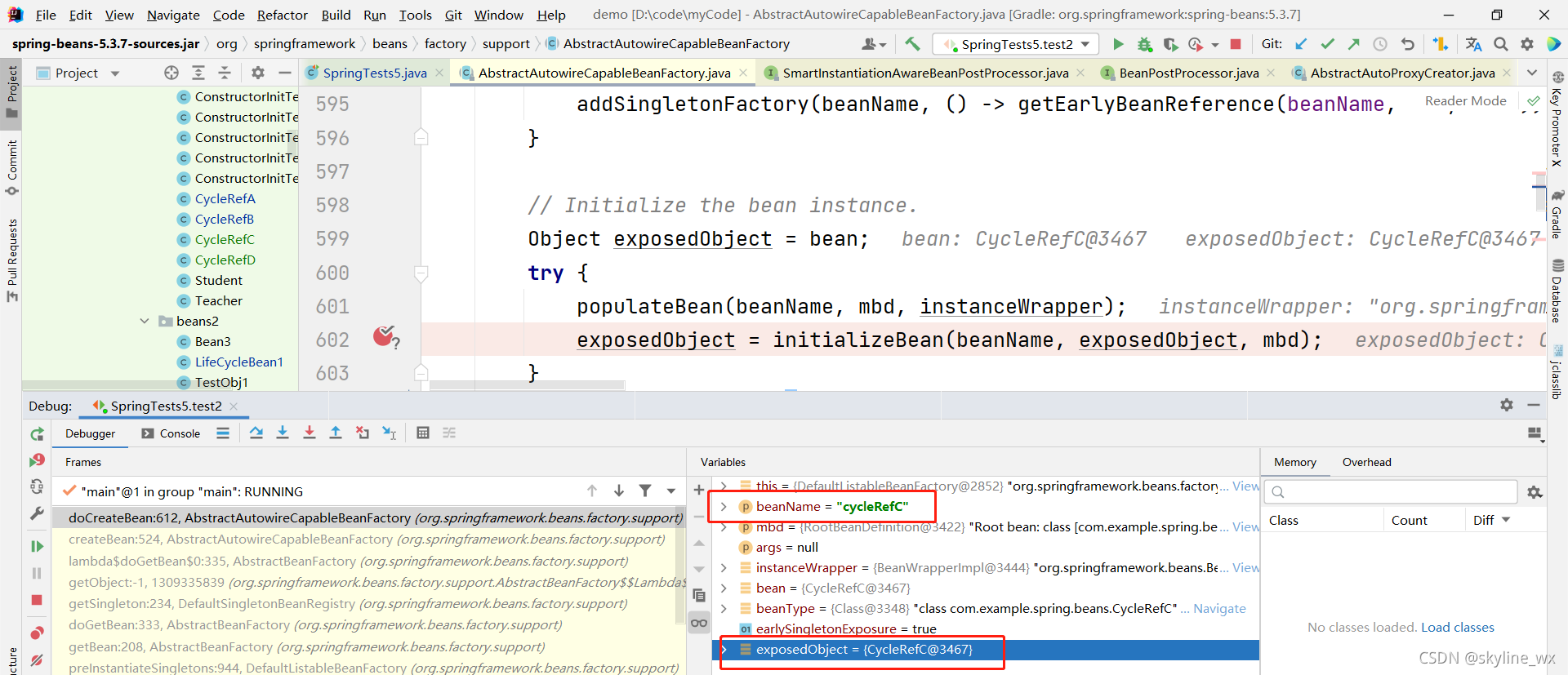Viewport: 1568px width, 675px height.
Task: Git update project blue arrow icon
Action: (x=1301, y=44)
